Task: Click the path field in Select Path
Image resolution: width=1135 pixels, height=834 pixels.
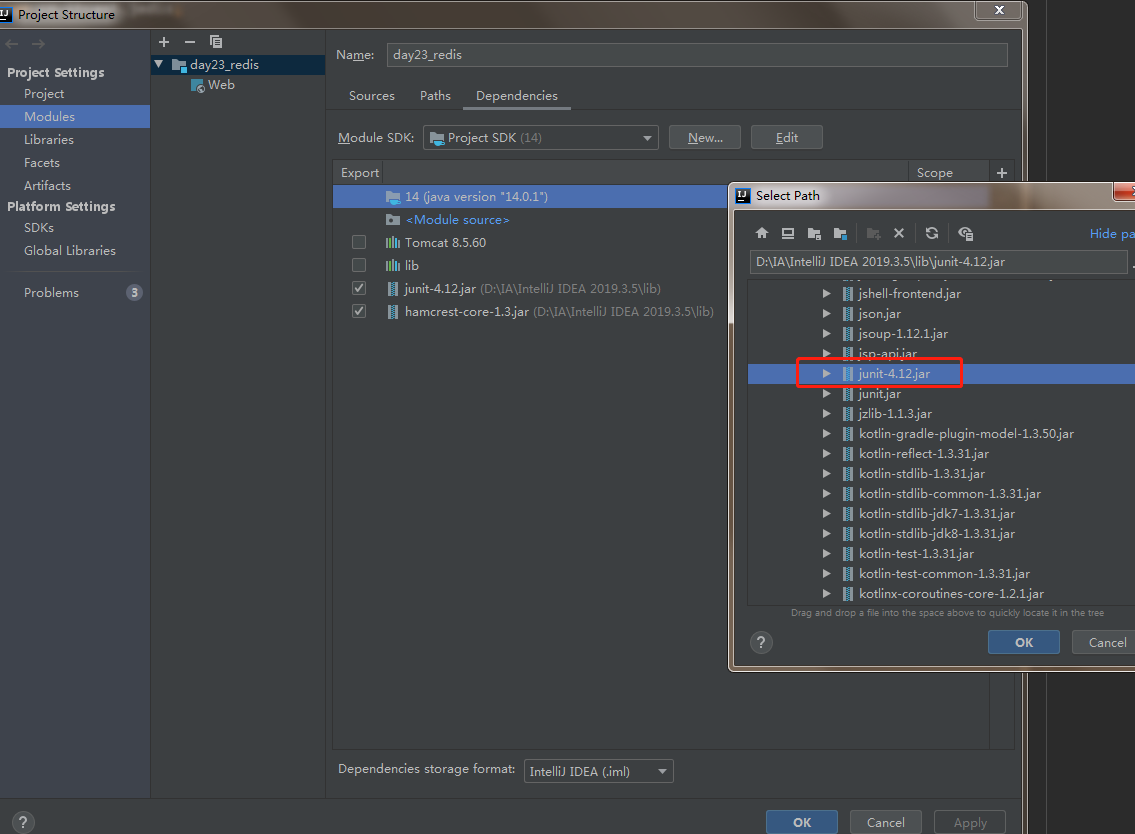Action: pos(938,262)
